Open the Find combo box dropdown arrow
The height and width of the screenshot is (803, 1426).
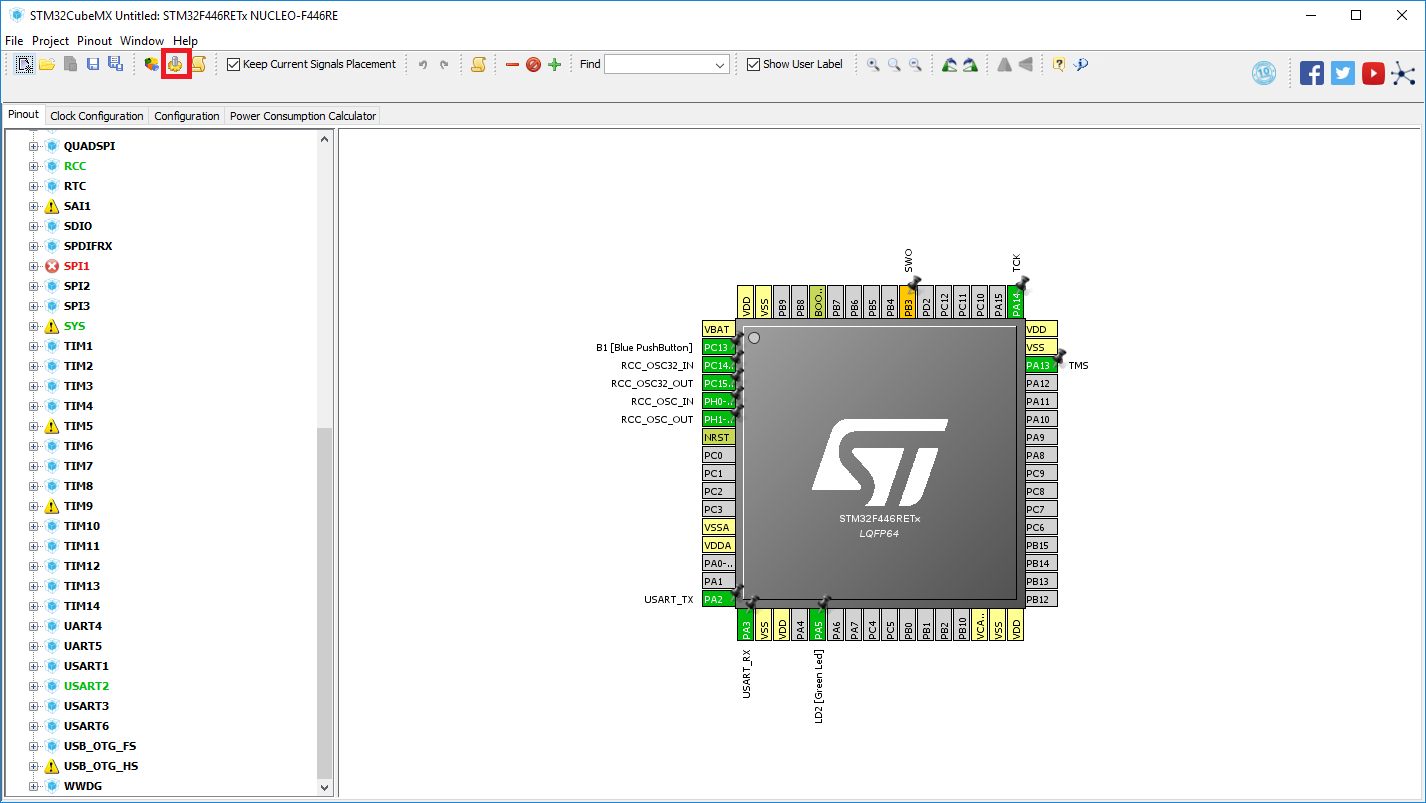tap(720, 65)
